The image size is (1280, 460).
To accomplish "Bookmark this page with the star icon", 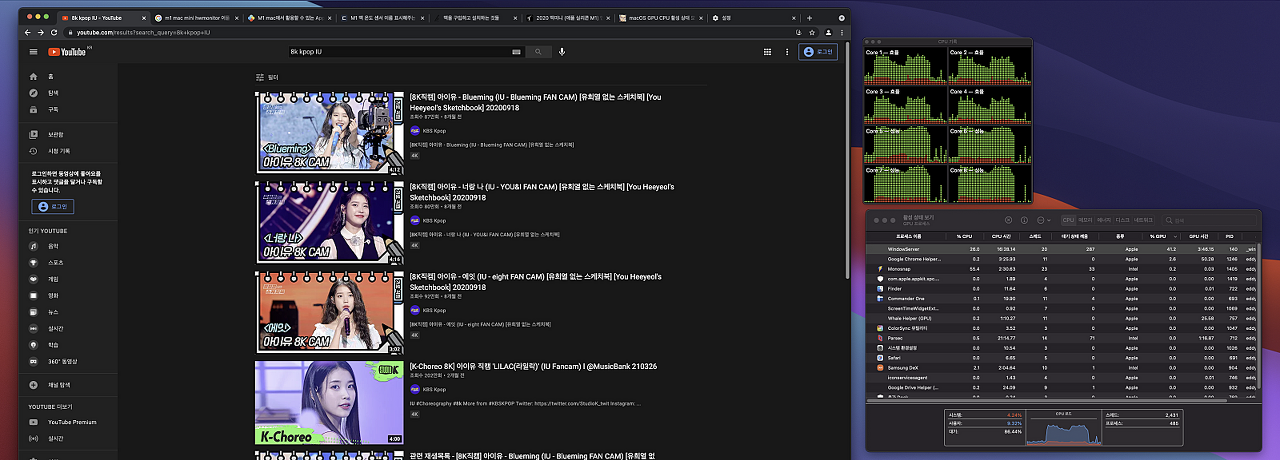I will tap(812, 32).
